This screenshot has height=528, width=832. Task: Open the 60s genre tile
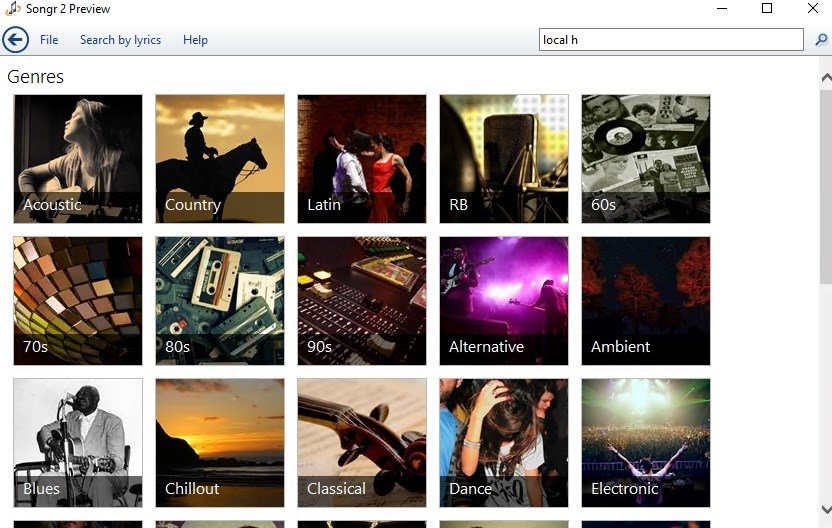pos(646,159)
